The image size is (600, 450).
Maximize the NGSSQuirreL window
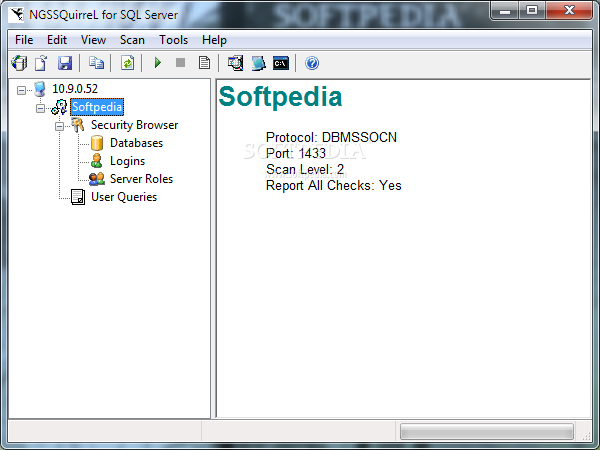point(532,11)
